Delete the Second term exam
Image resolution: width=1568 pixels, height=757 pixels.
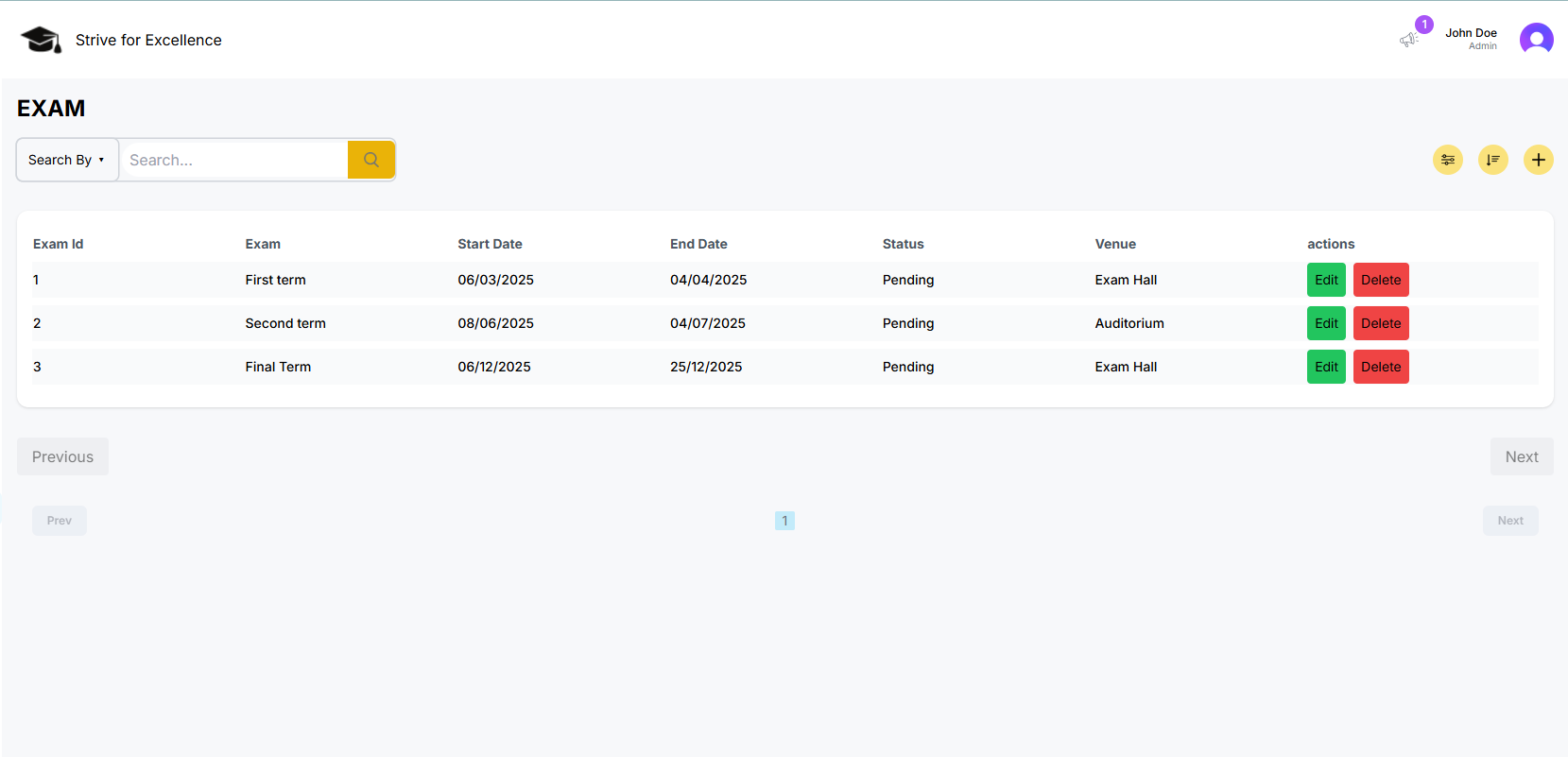[1380, 323]
